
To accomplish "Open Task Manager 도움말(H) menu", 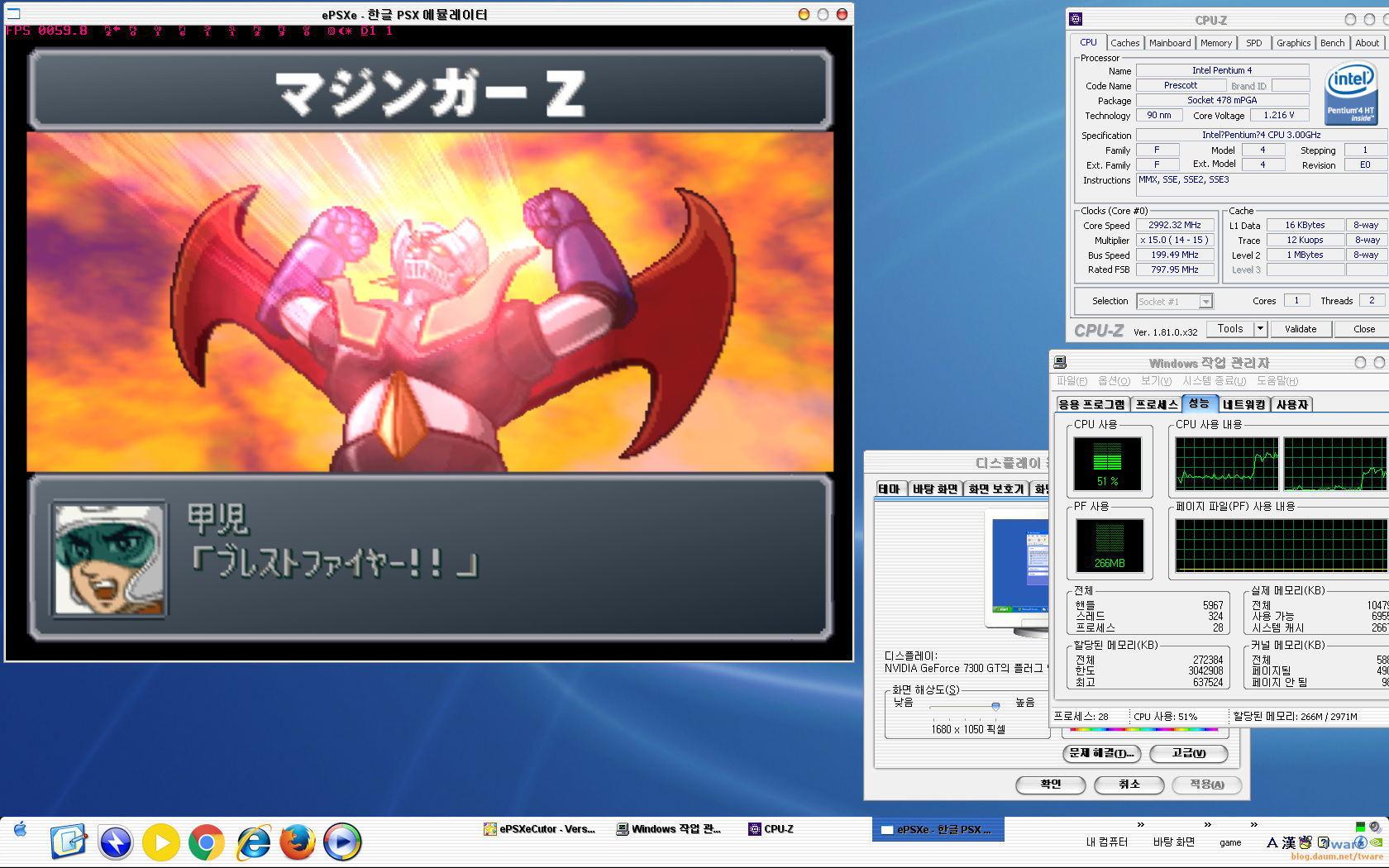I will [1277, 381].
